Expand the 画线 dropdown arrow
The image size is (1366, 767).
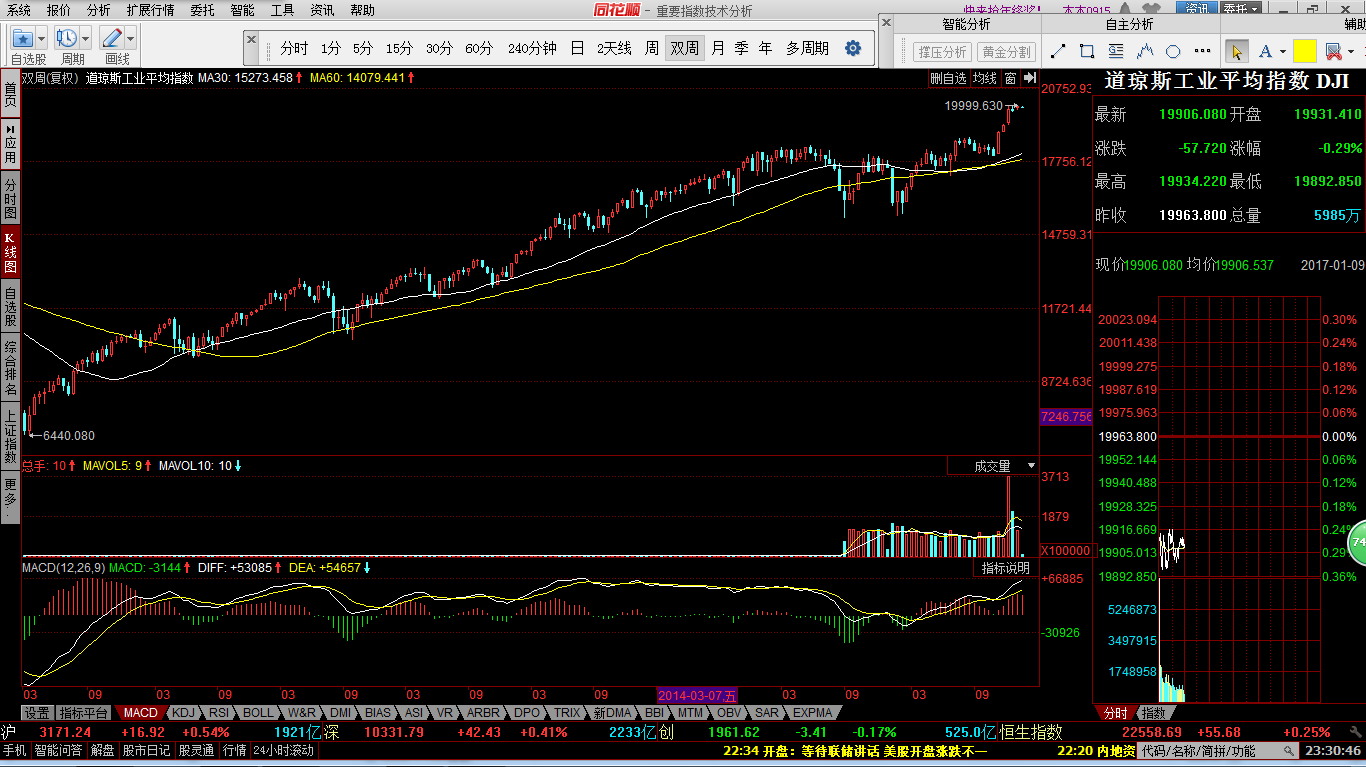tap(130, 38)
